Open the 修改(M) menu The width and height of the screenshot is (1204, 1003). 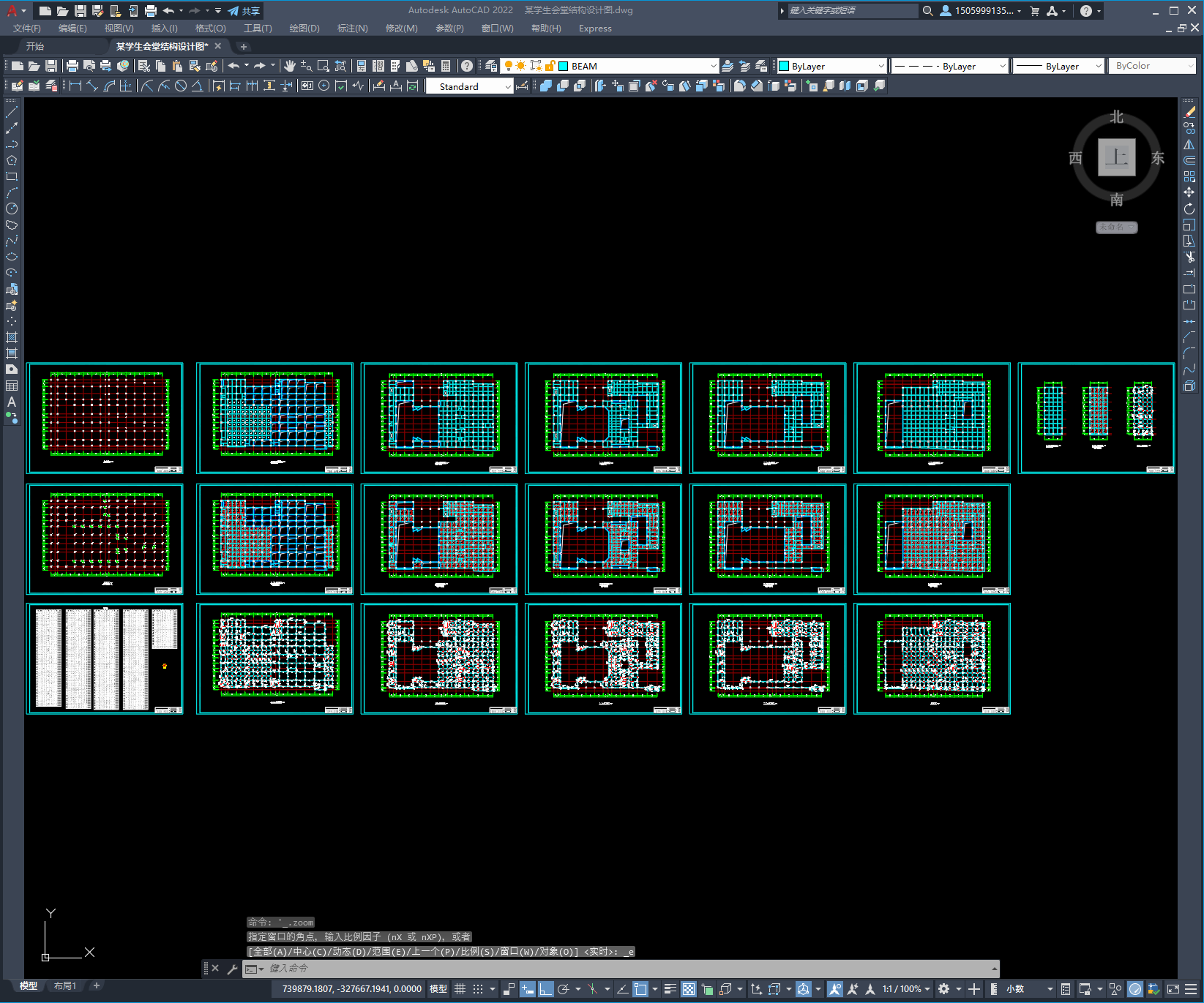(x=401, y=29)
